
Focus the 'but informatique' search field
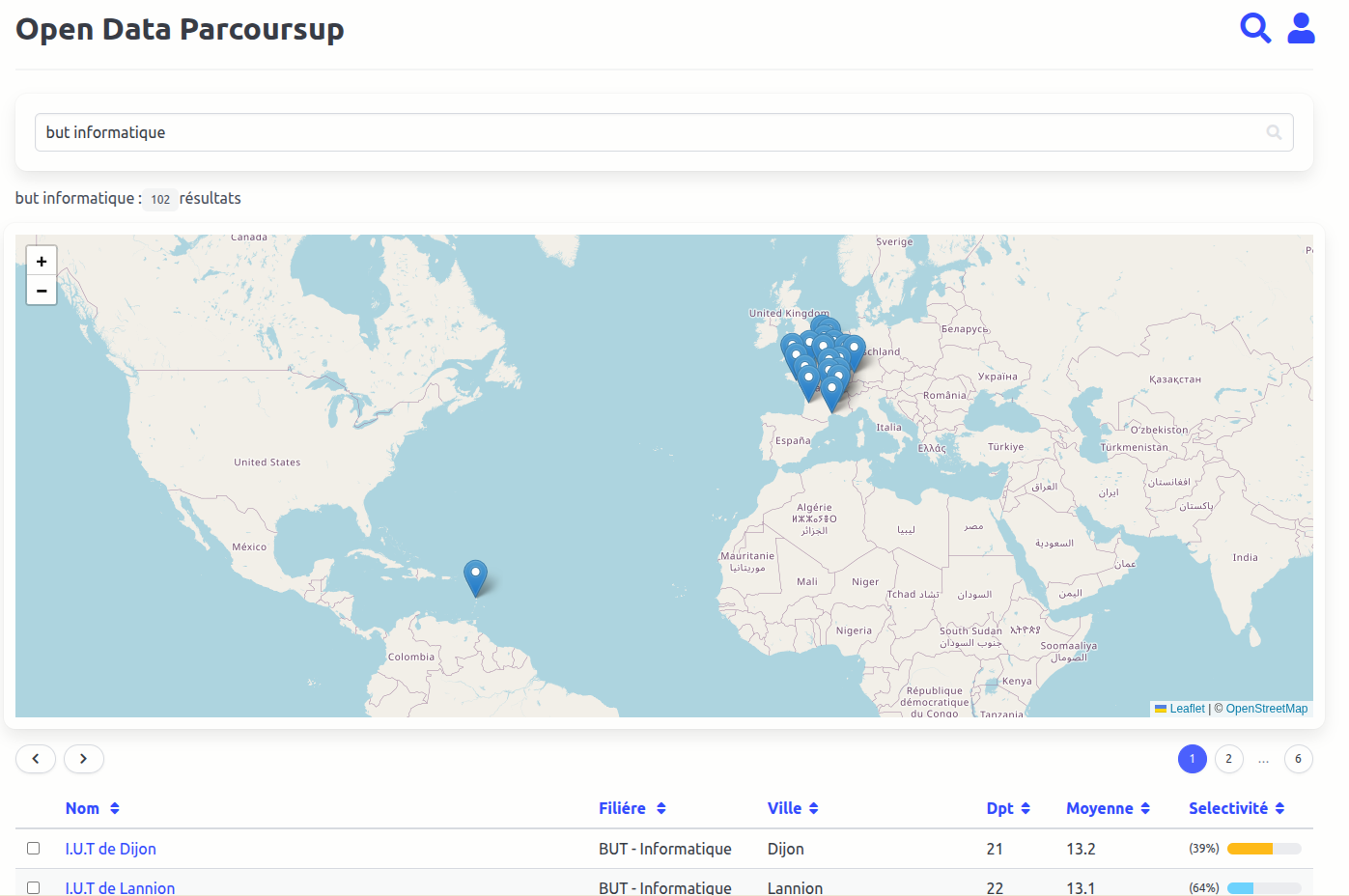coord(647,132)
